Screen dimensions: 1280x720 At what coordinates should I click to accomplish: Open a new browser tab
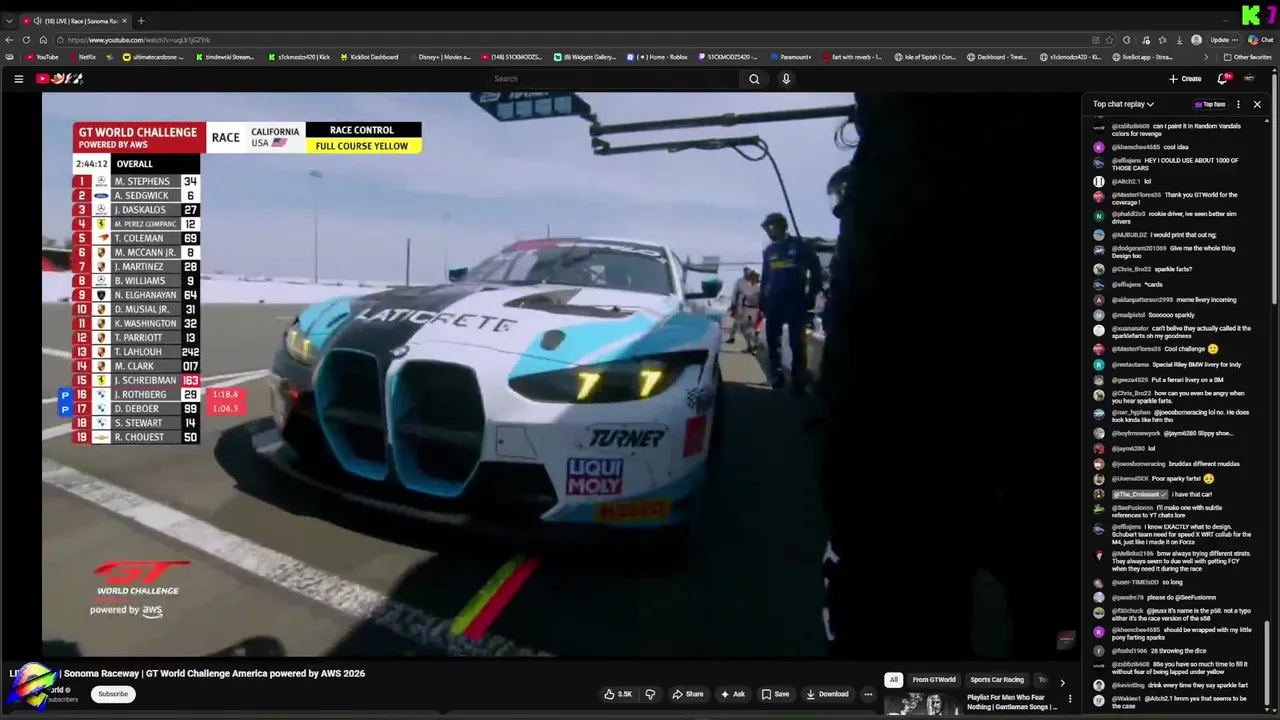click(140, 21)
